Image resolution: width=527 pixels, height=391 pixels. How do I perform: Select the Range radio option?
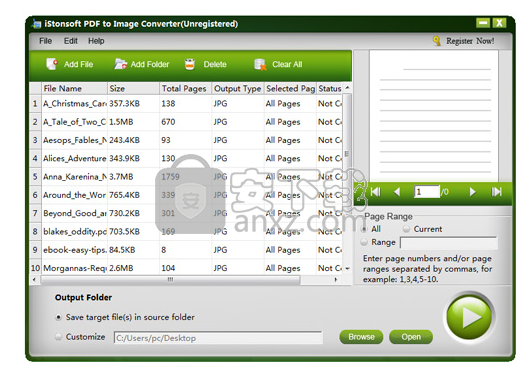(x=364, y=242)
